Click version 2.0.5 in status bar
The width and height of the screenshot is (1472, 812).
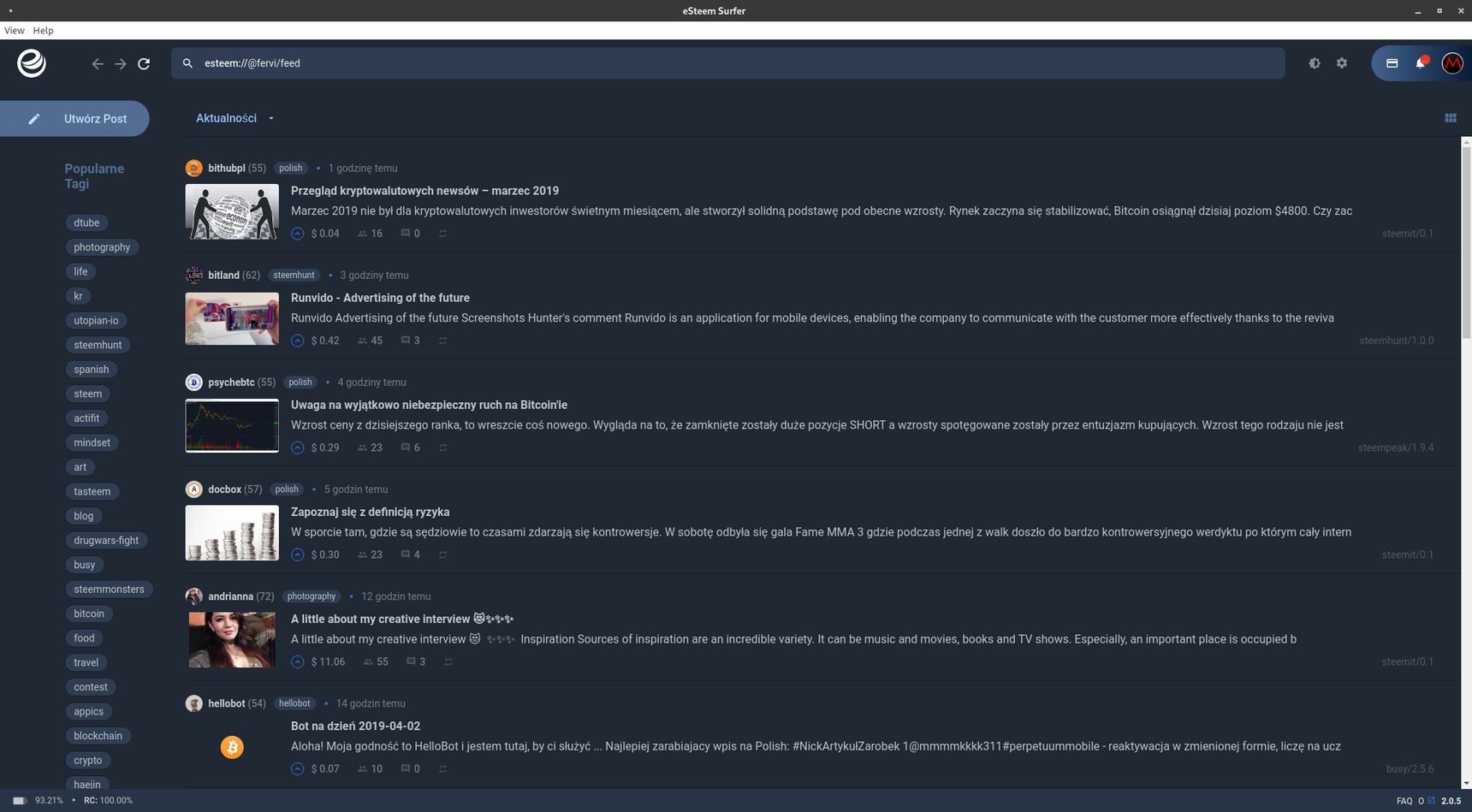(1451, 801)
